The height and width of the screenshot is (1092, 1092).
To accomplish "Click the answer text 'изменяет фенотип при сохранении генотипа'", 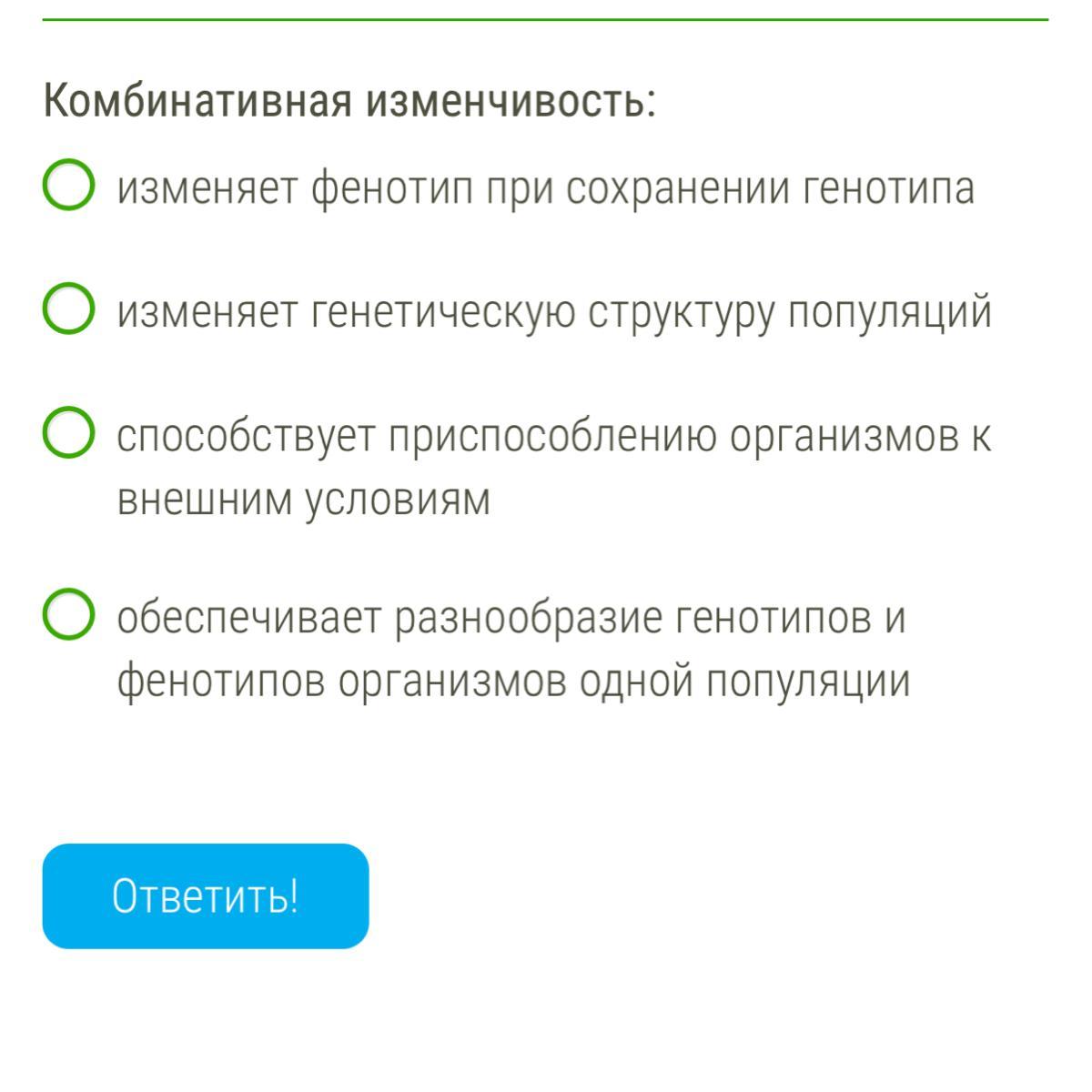I will point(546,189).
